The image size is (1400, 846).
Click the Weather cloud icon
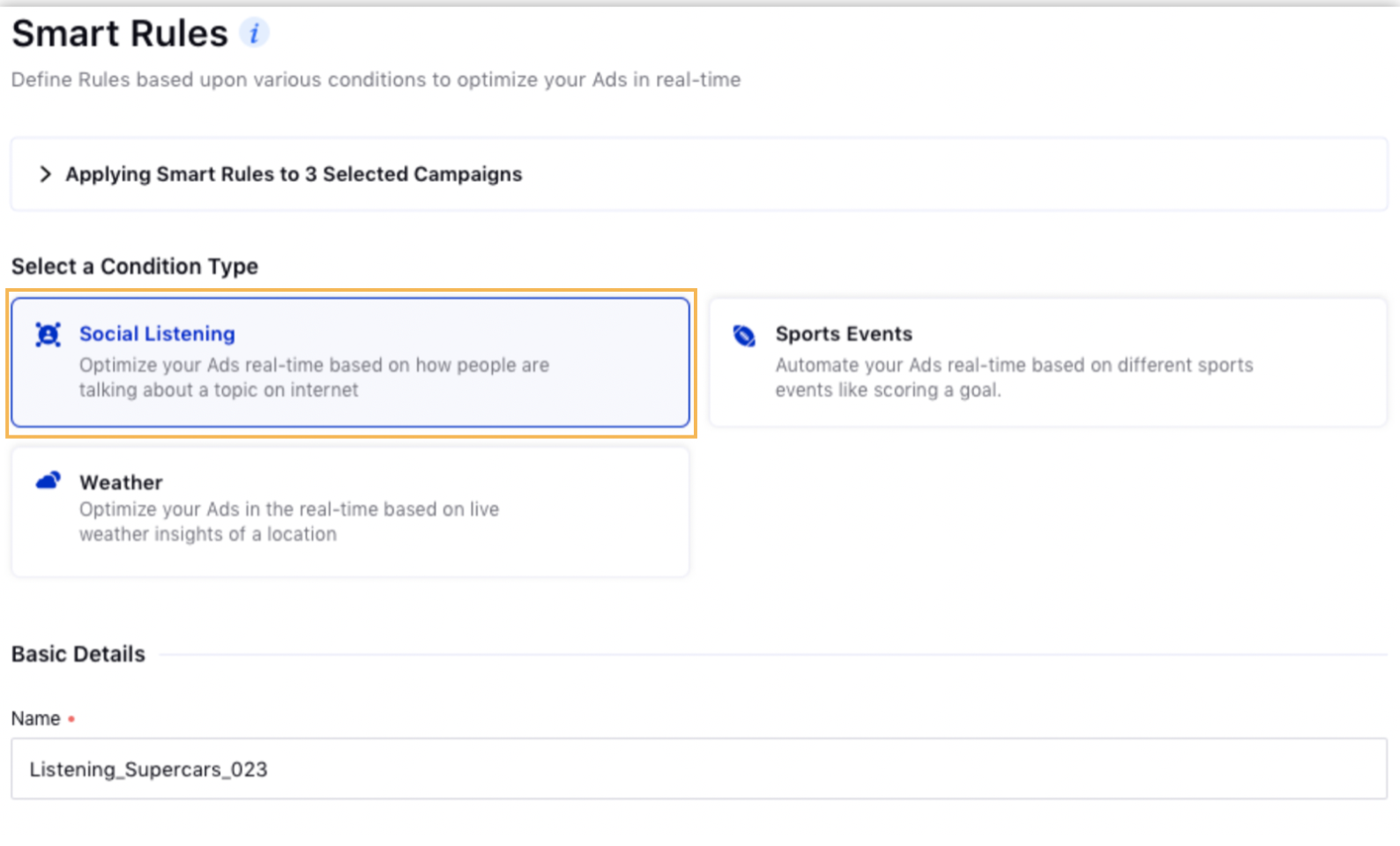[x=48, y=481]
